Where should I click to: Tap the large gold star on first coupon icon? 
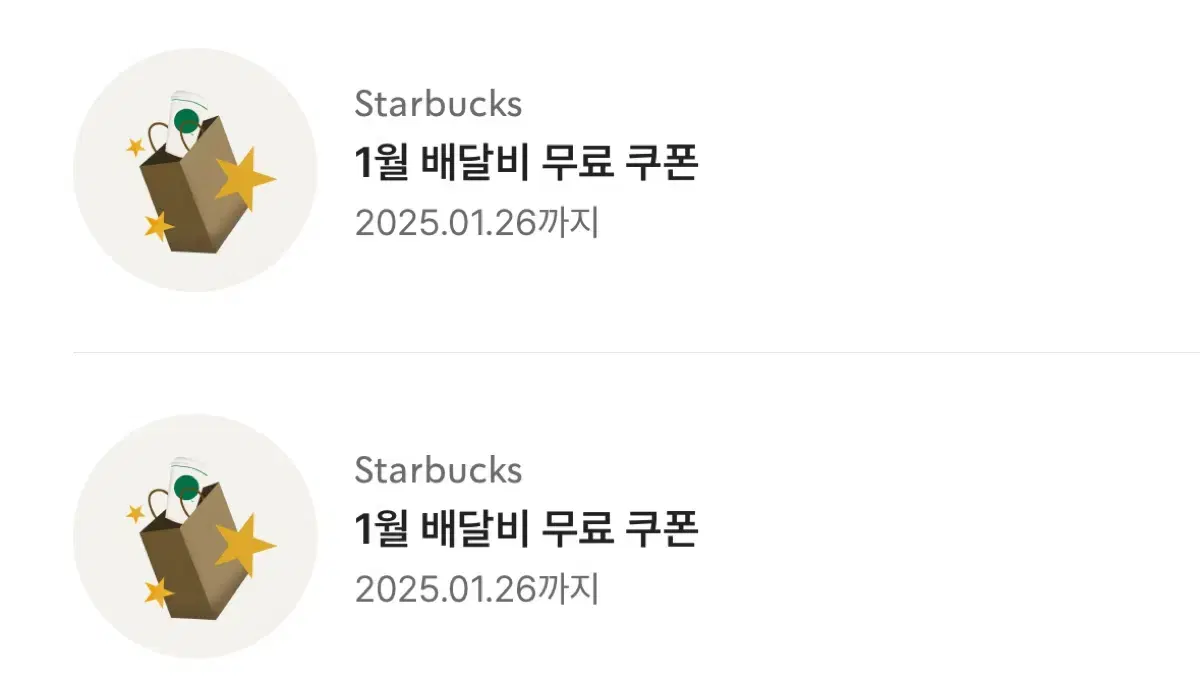[245, 180]
